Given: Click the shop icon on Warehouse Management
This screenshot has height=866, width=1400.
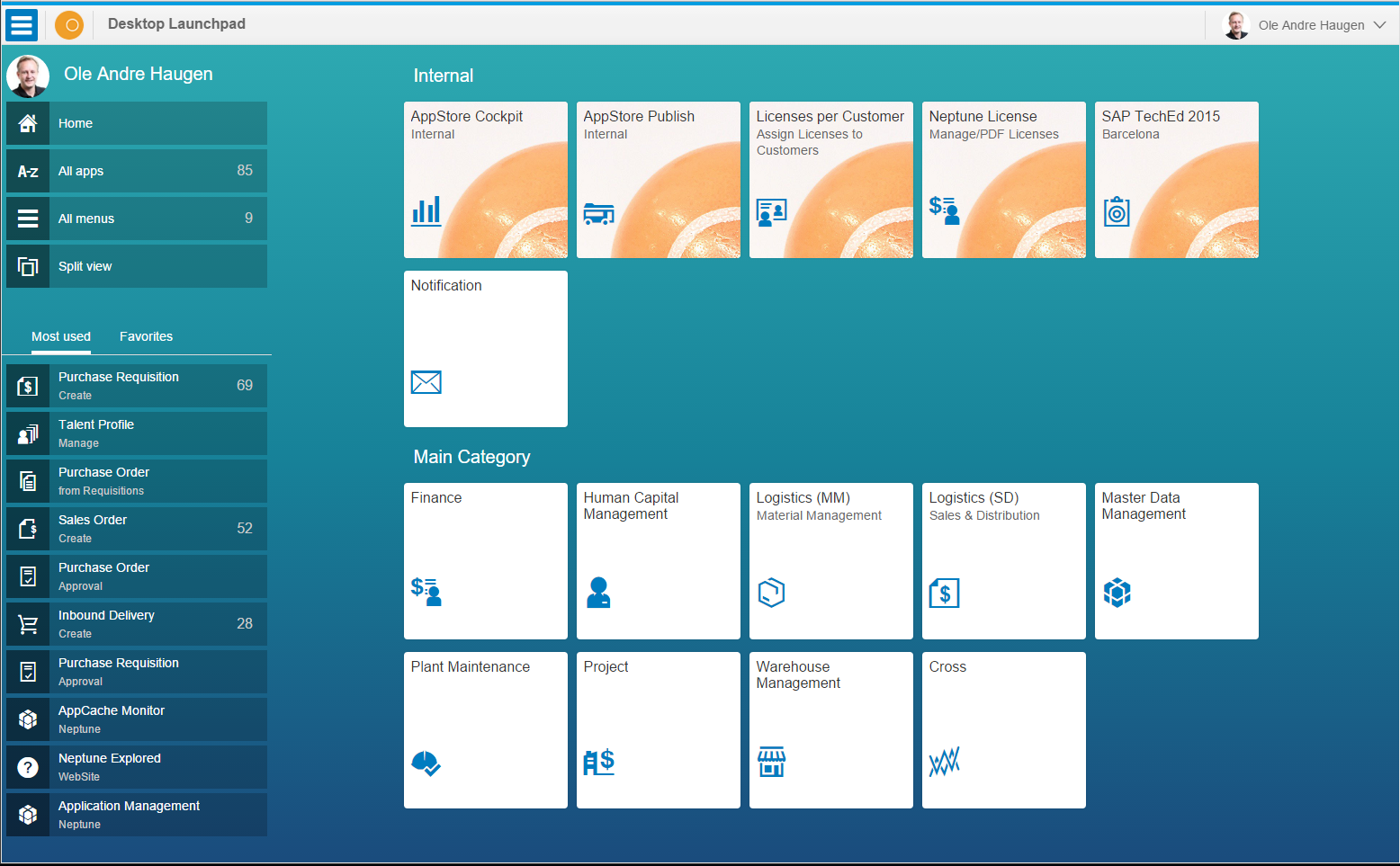Looking at the screenshot, I should (772, 762).
